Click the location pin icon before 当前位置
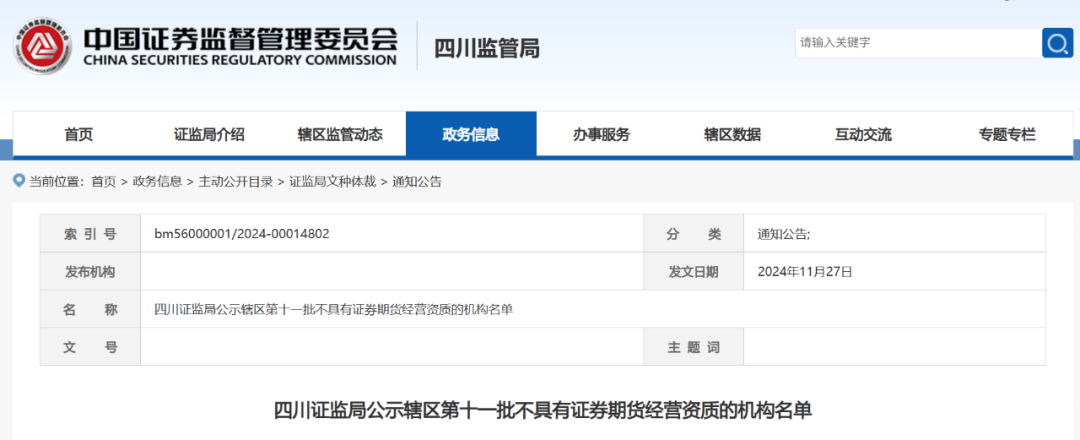Screen dimensions: 1080x440 coord(19,181)
